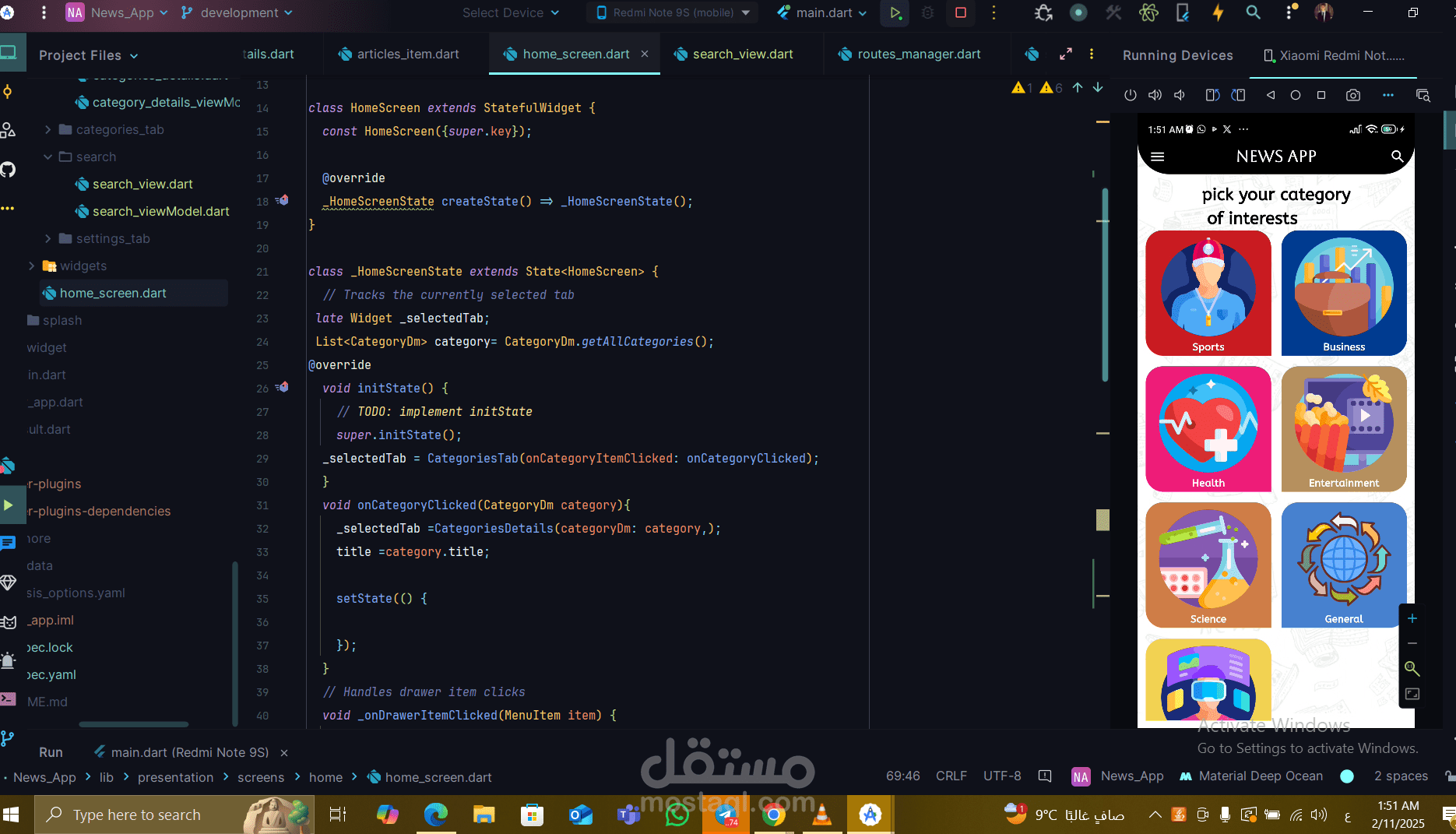Open the Select Device dropdown

(x=511, y=12)
